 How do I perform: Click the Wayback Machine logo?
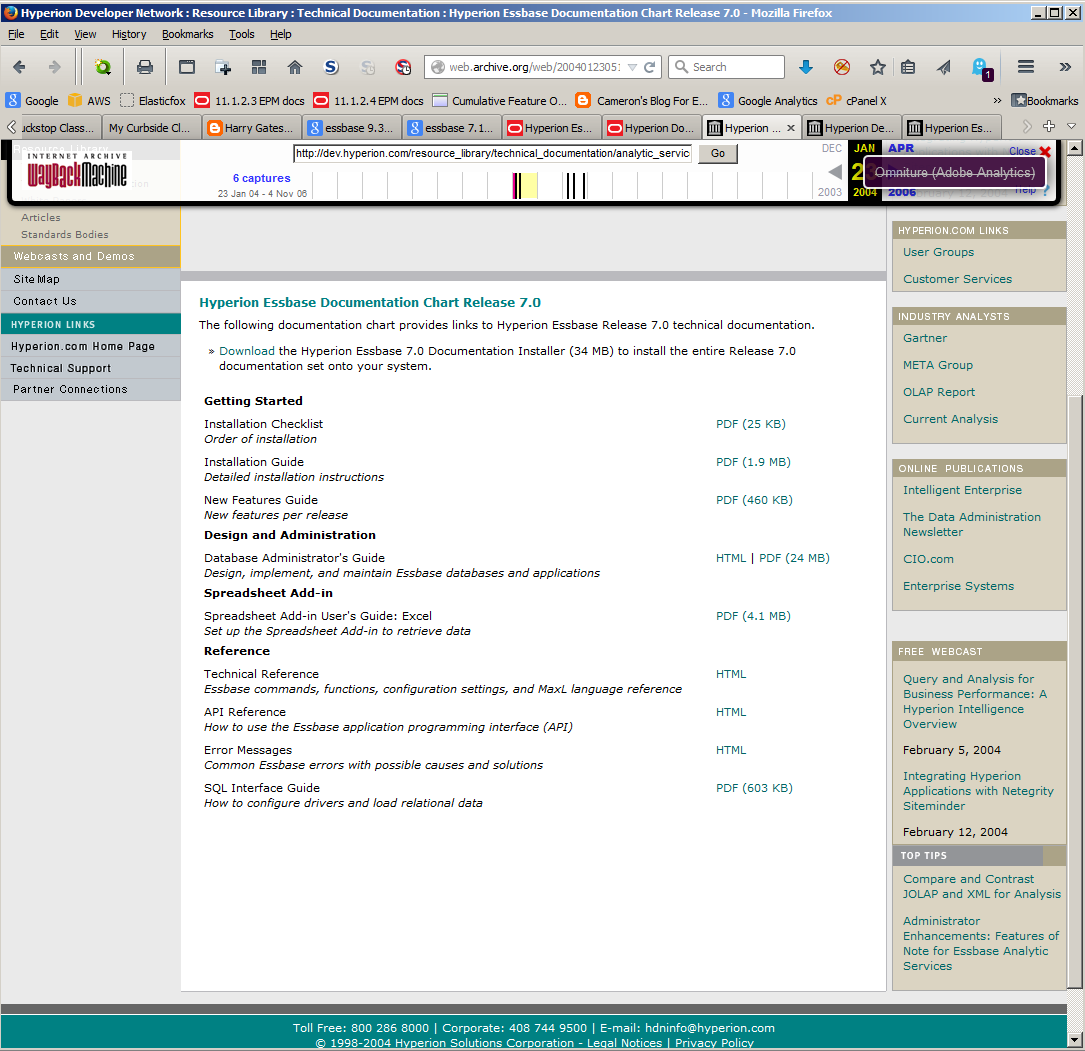[x=77, y=171]
